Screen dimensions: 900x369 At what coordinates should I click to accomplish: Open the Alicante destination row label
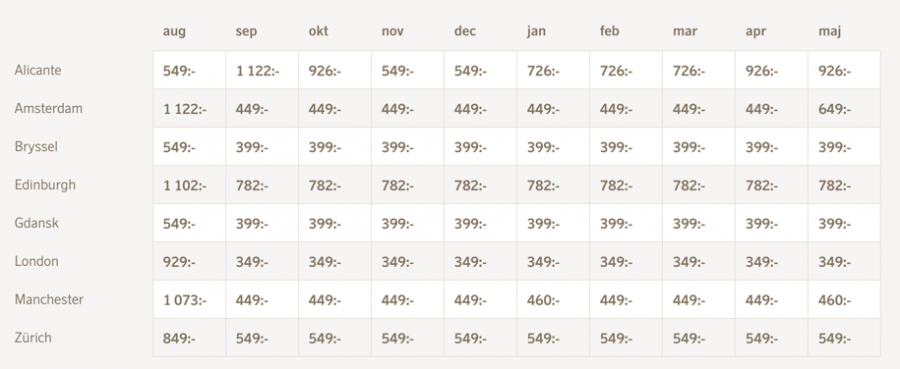coord(38,70)
